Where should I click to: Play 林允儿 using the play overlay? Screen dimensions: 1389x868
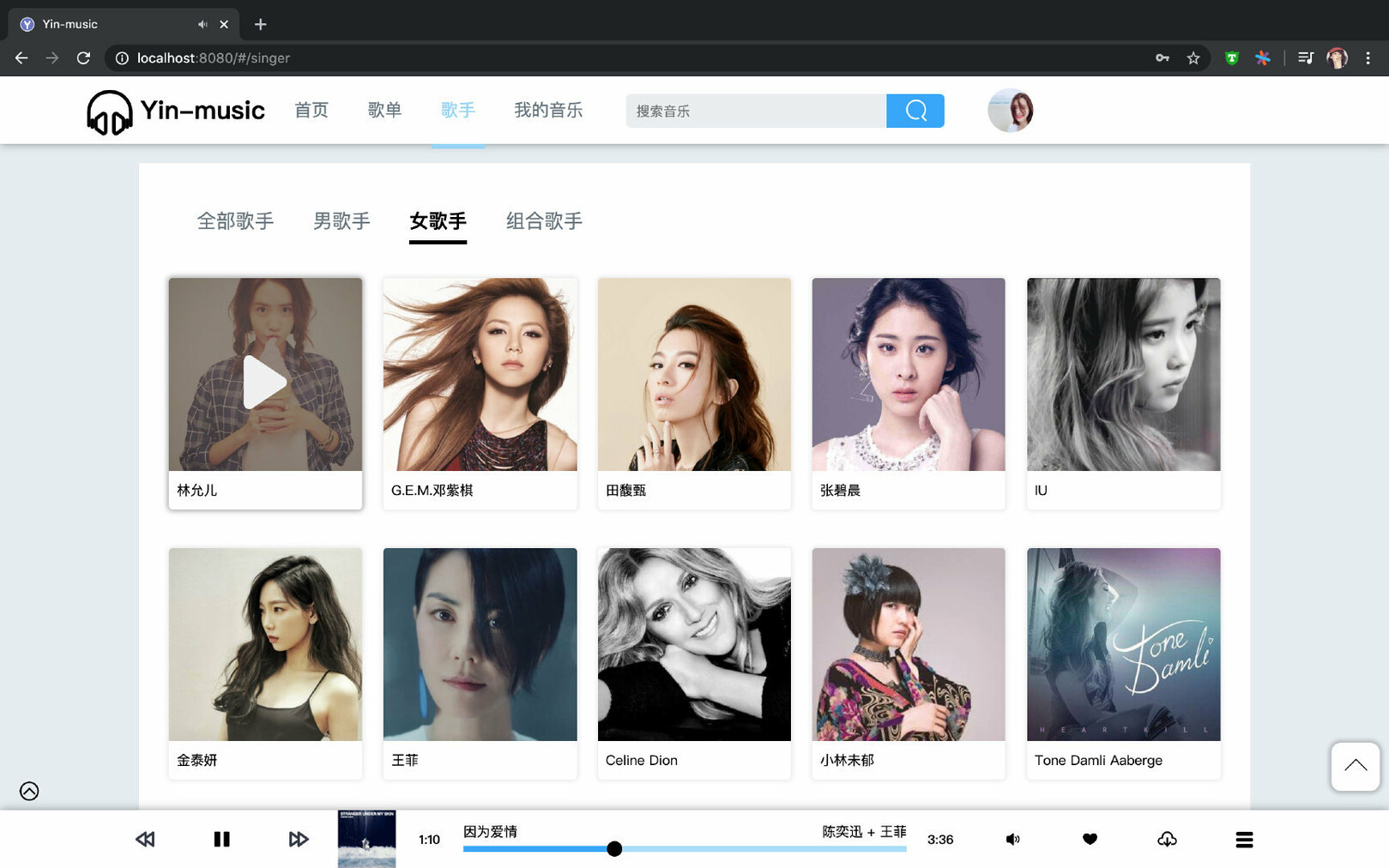tap(264, 382)
